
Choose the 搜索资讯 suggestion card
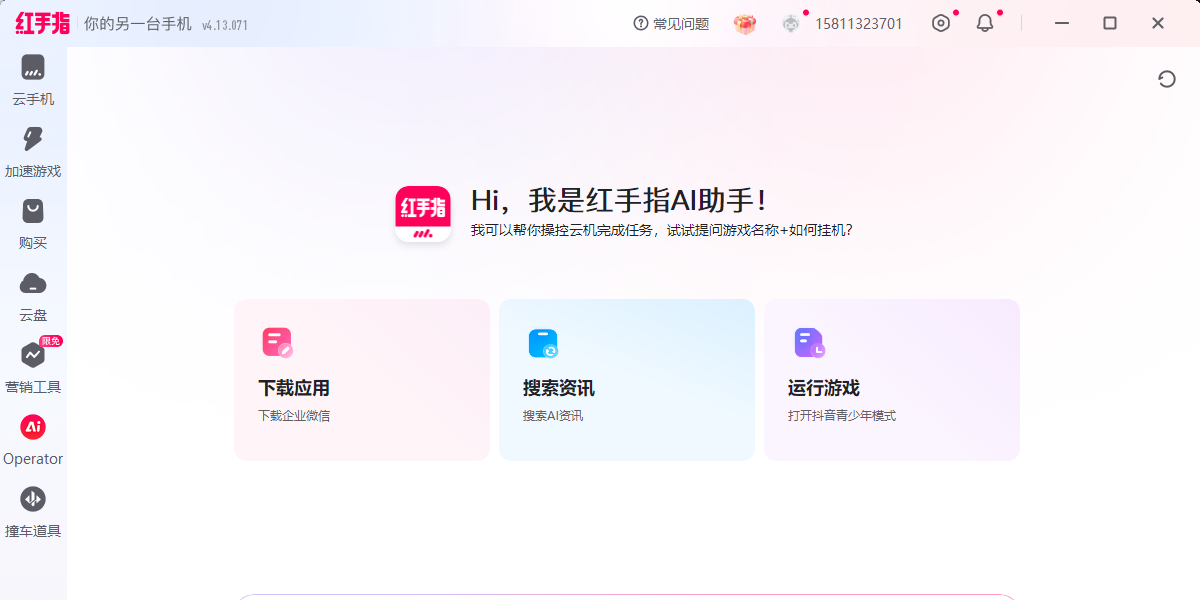click(x=627, y=380)
